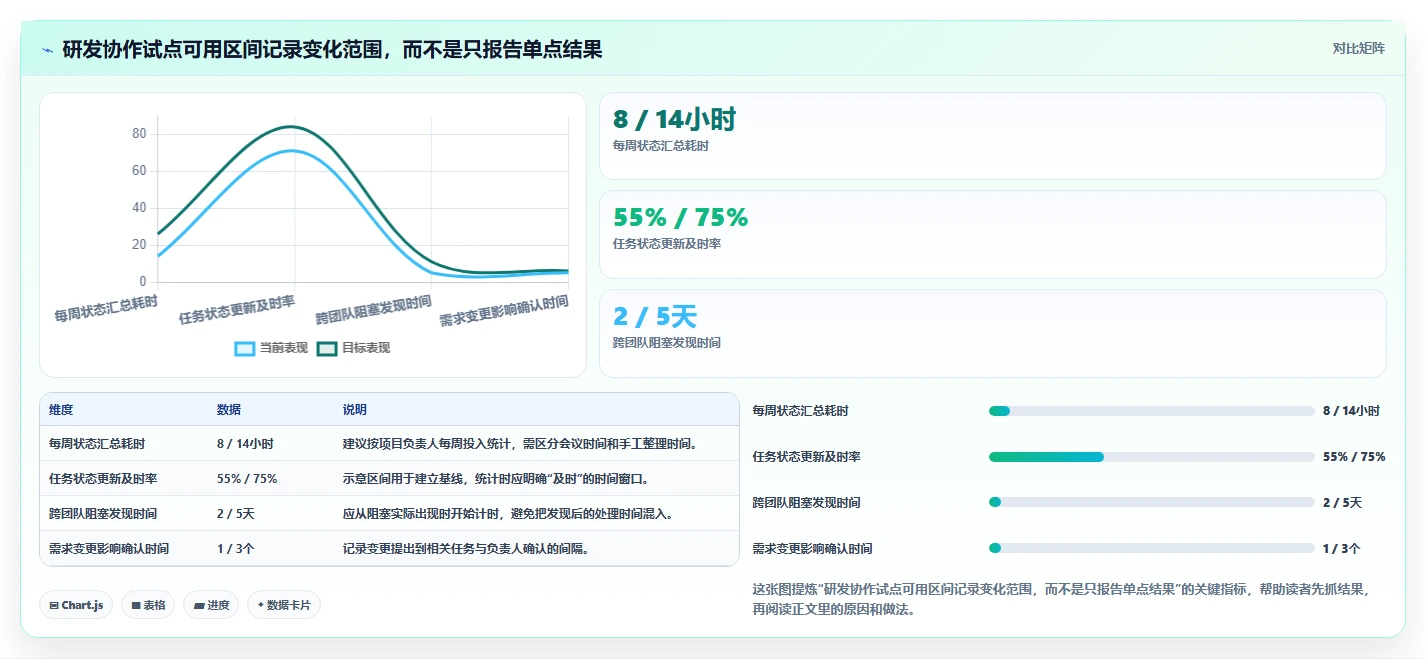Select table cell 任务状态更新及时率

click(103, 479)
